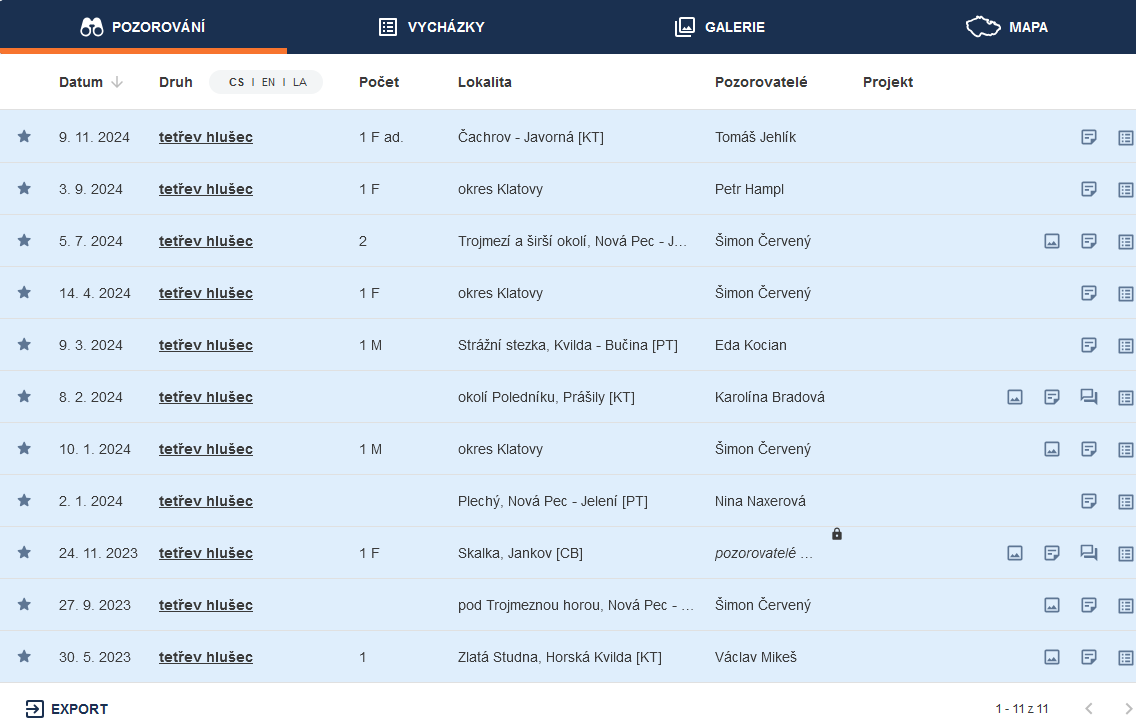
Task: Open note icon for Nina Naxerová's observation
Action: click(x=1089, y=501)
